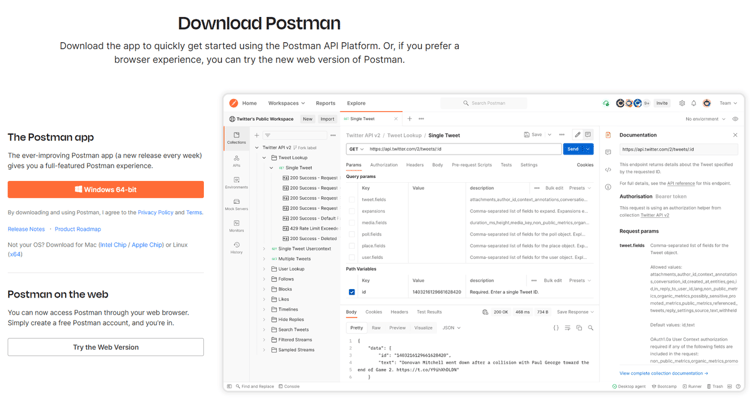The image size is (750, 400).
Task: Open the Apple Chip download link
Action: pos(147,244)
